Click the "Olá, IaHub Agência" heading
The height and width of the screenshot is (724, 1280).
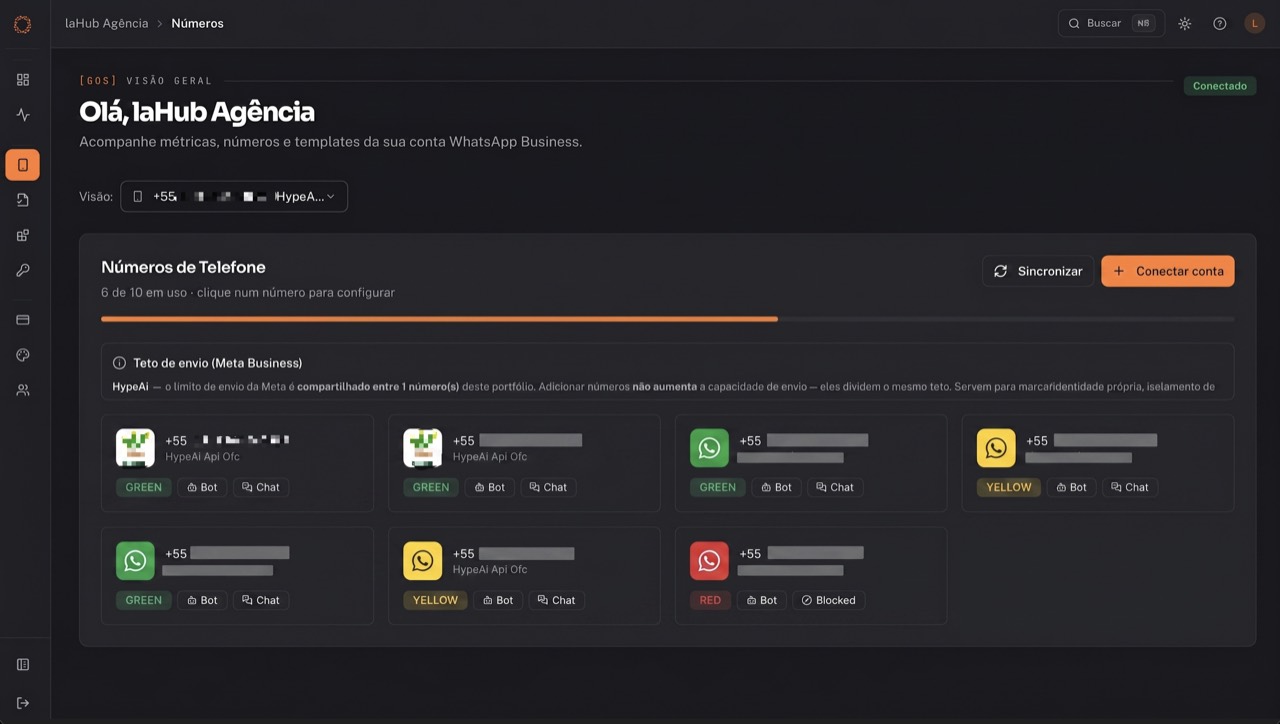click(197, 111)
